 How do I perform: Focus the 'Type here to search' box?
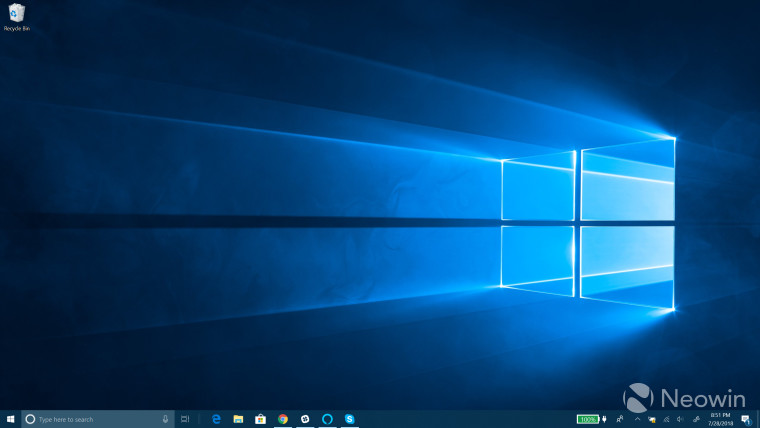click(x=97, y=419)
